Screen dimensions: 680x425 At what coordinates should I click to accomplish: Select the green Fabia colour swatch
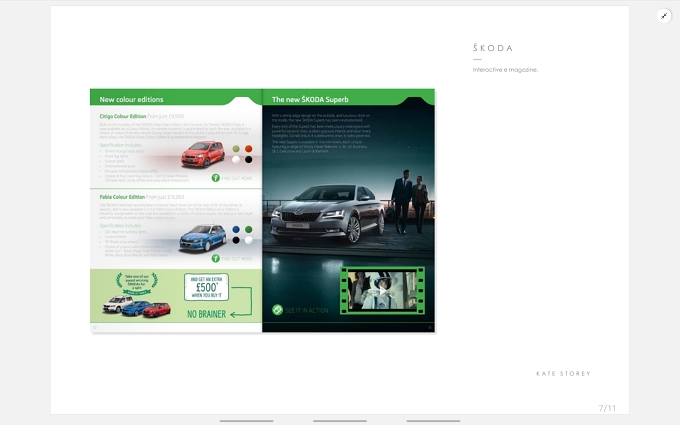coord(248,229)
